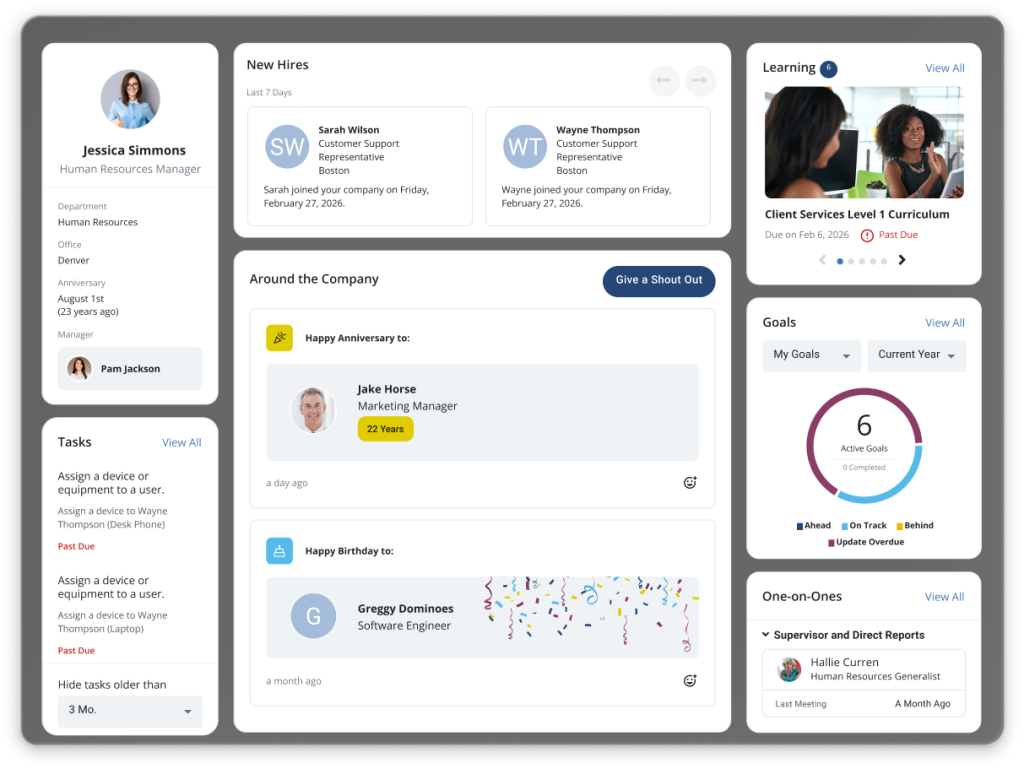The height and width of the screenshot is (769, 1024).
Task: Toggle the Update Overdue legend item
Action: [866, 542]
